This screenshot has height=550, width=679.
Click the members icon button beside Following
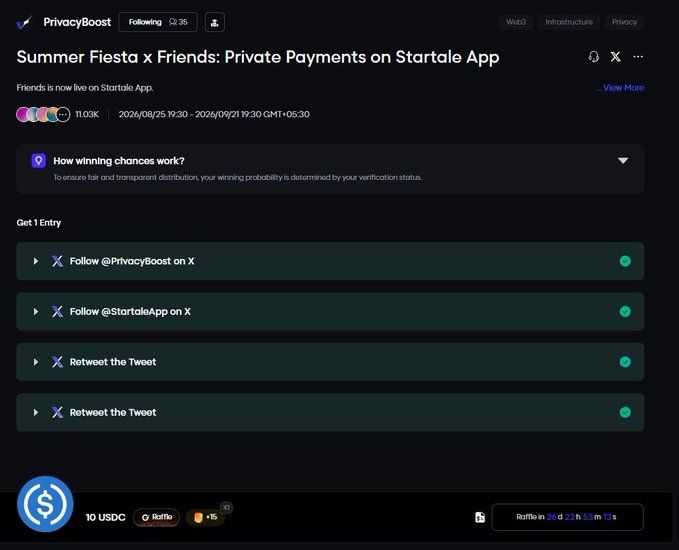[214, 22]
